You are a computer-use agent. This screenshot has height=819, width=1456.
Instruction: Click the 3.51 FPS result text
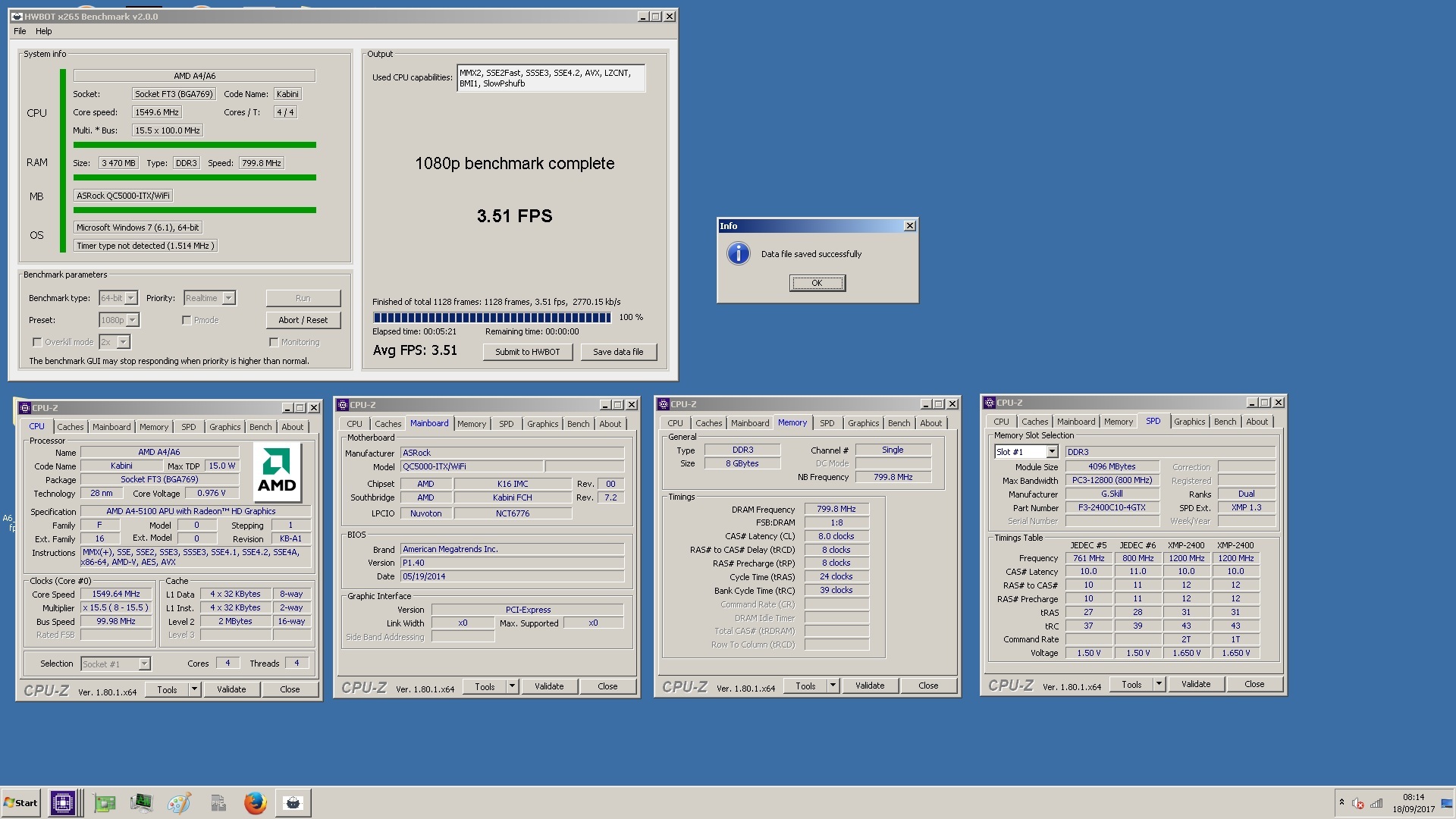point(514,216)
